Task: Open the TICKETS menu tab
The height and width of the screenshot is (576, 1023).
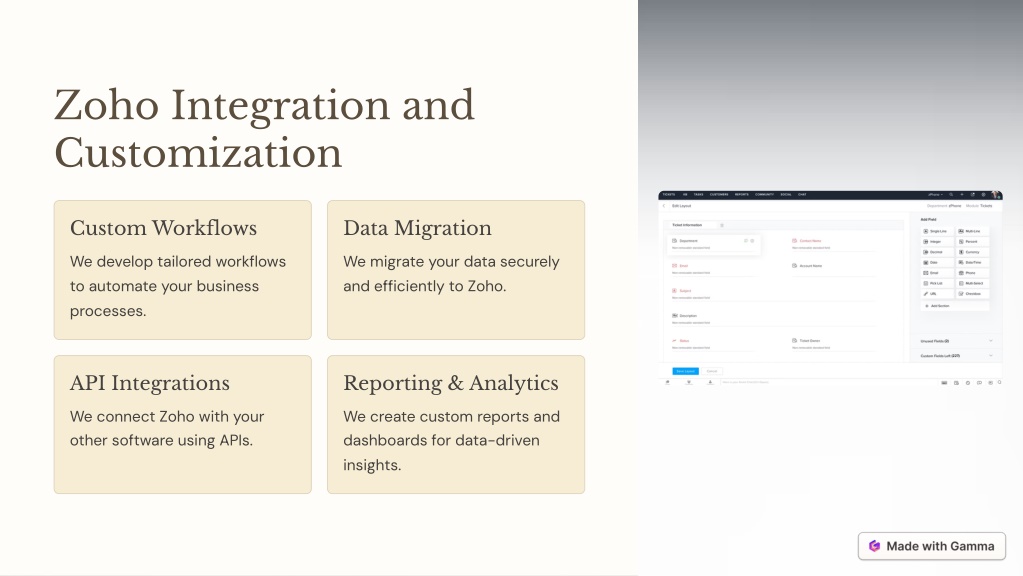Action: tap(669, 194)
